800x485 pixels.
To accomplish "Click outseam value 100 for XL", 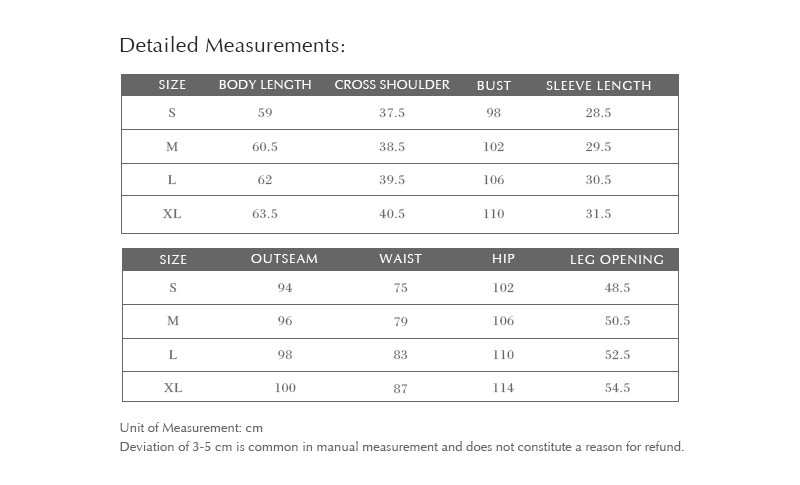I will coord(285,387).
